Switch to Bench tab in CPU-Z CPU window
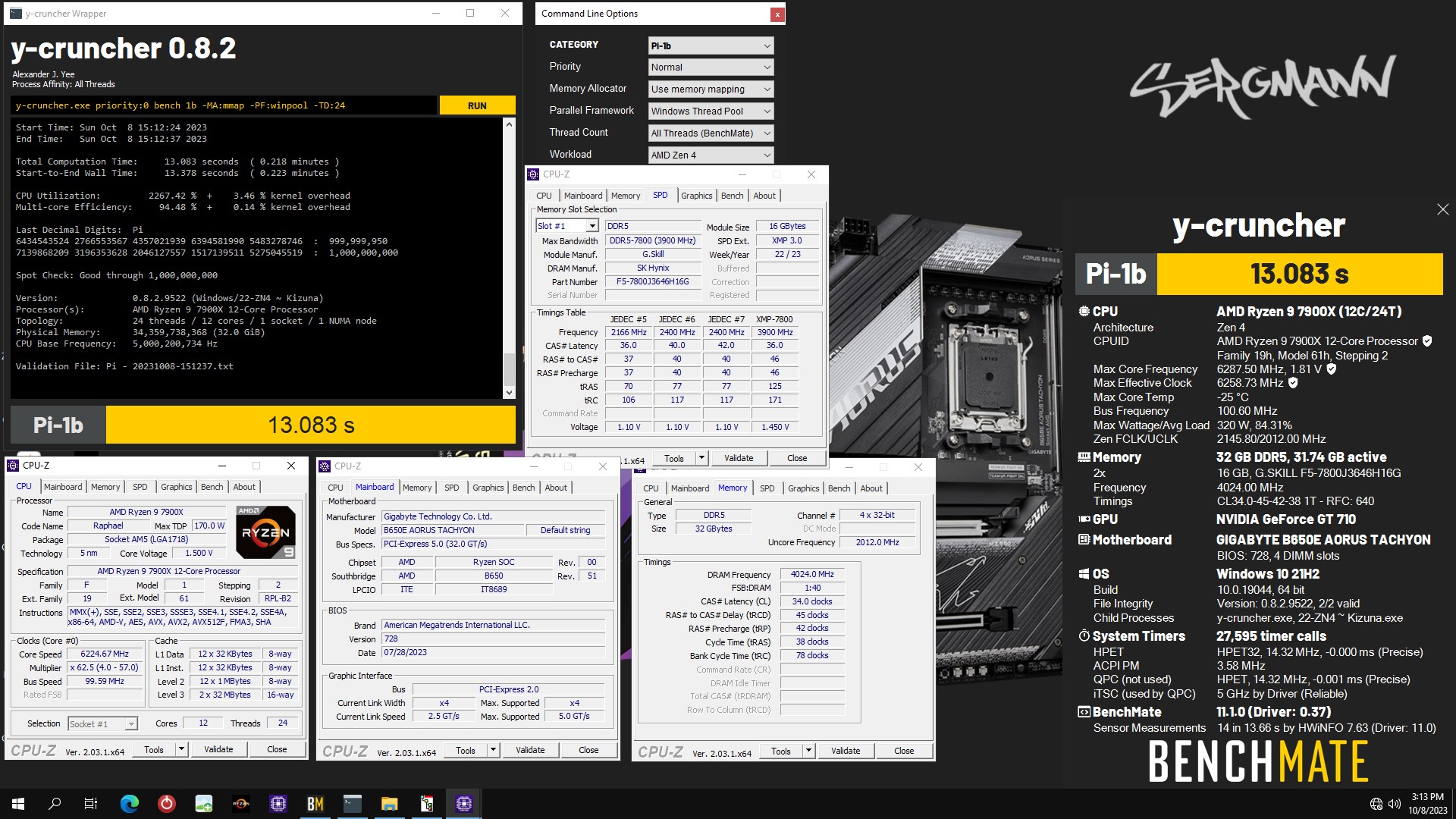This screenshot has width=1456, height=819. pyautogui.click(x=212, y=487)
